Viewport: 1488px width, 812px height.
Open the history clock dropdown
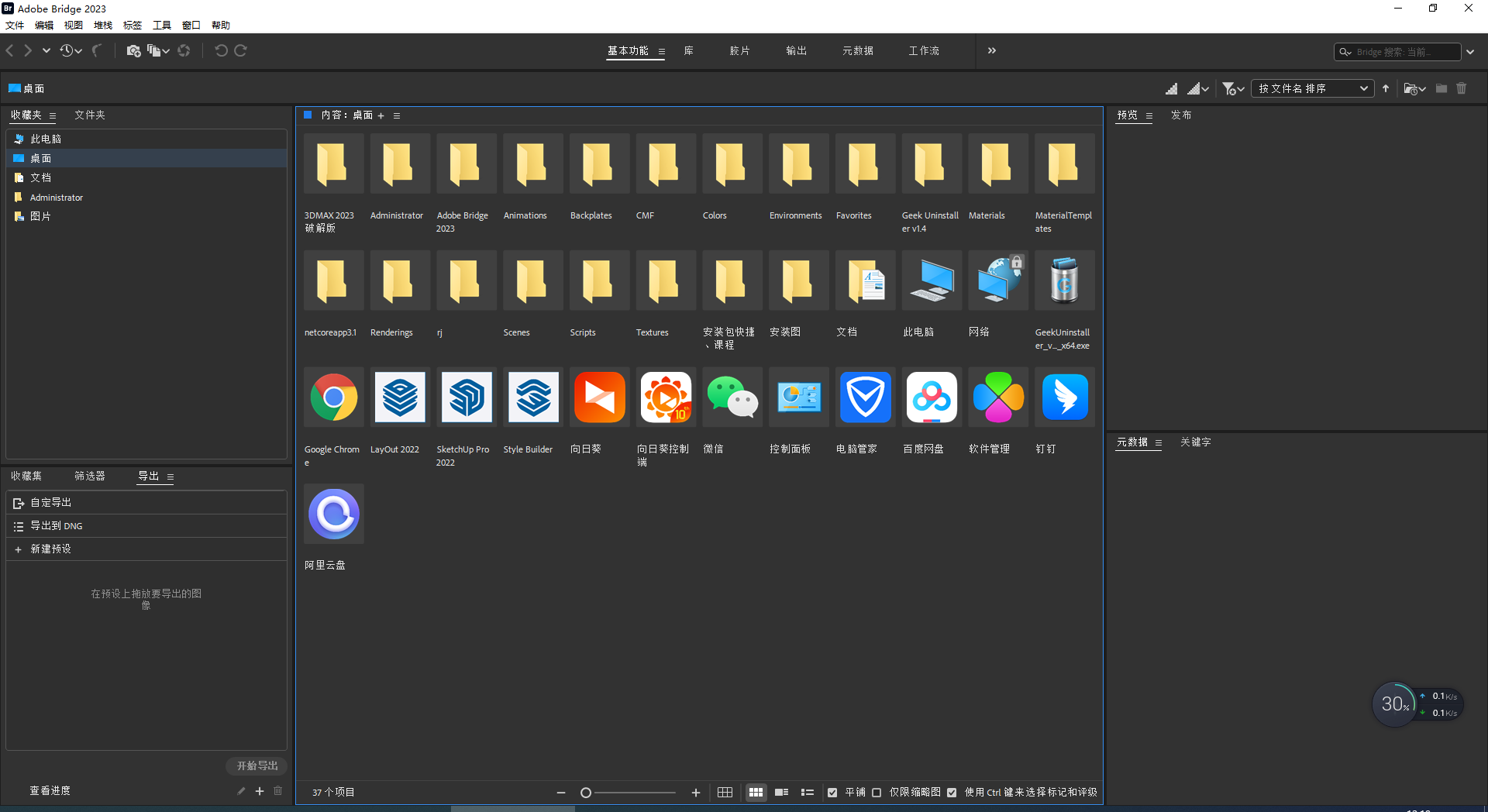coord(78,50)
